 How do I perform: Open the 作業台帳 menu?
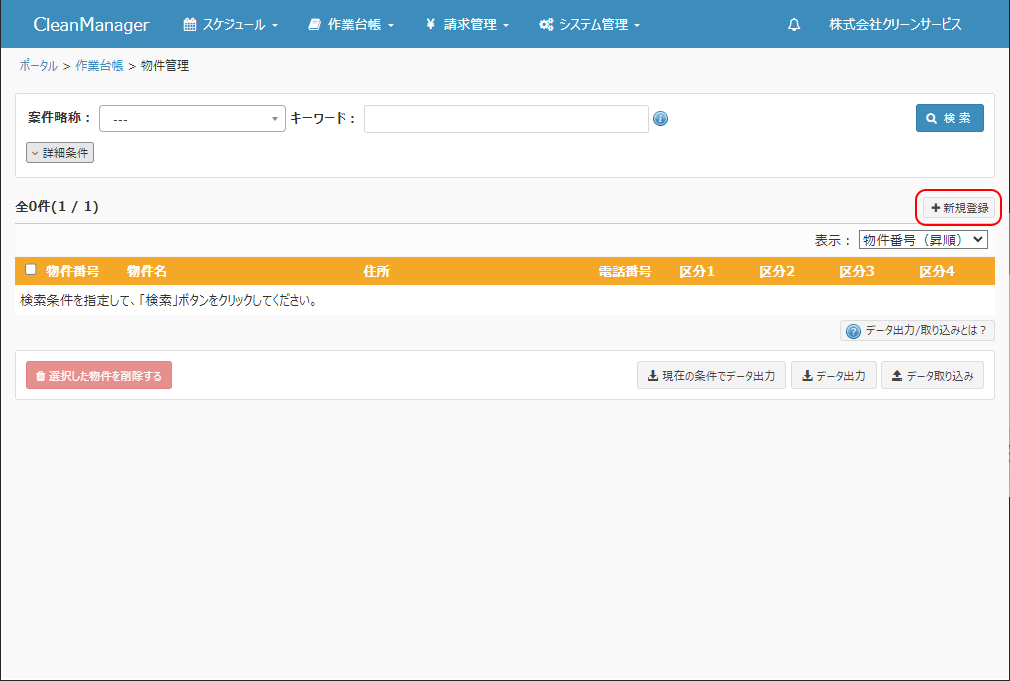[351, 25]
